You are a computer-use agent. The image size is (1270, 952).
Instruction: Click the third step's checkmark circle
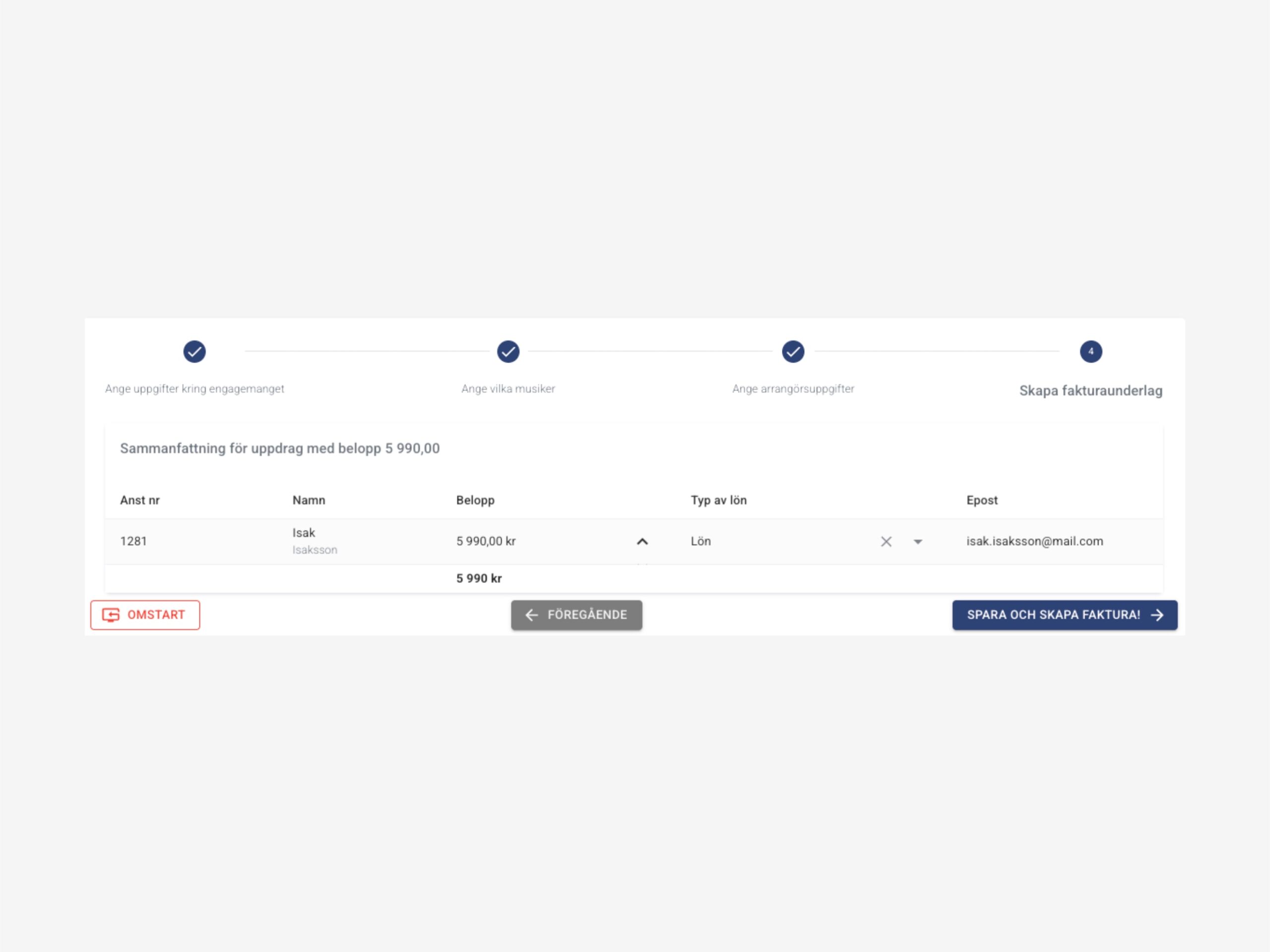point(793,351)
